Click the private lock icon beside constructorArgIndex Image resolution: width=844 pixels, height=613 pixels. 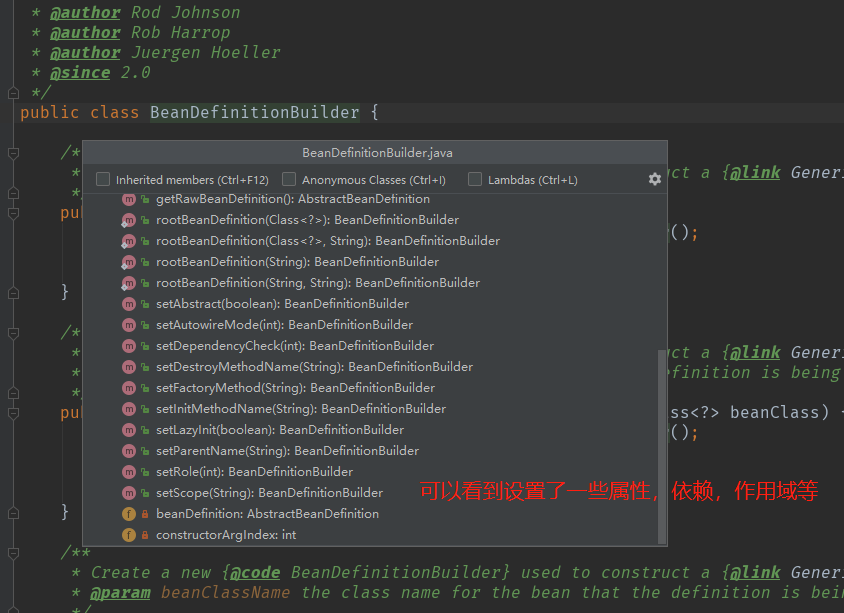pyautogui.click(x=145, y=535)
